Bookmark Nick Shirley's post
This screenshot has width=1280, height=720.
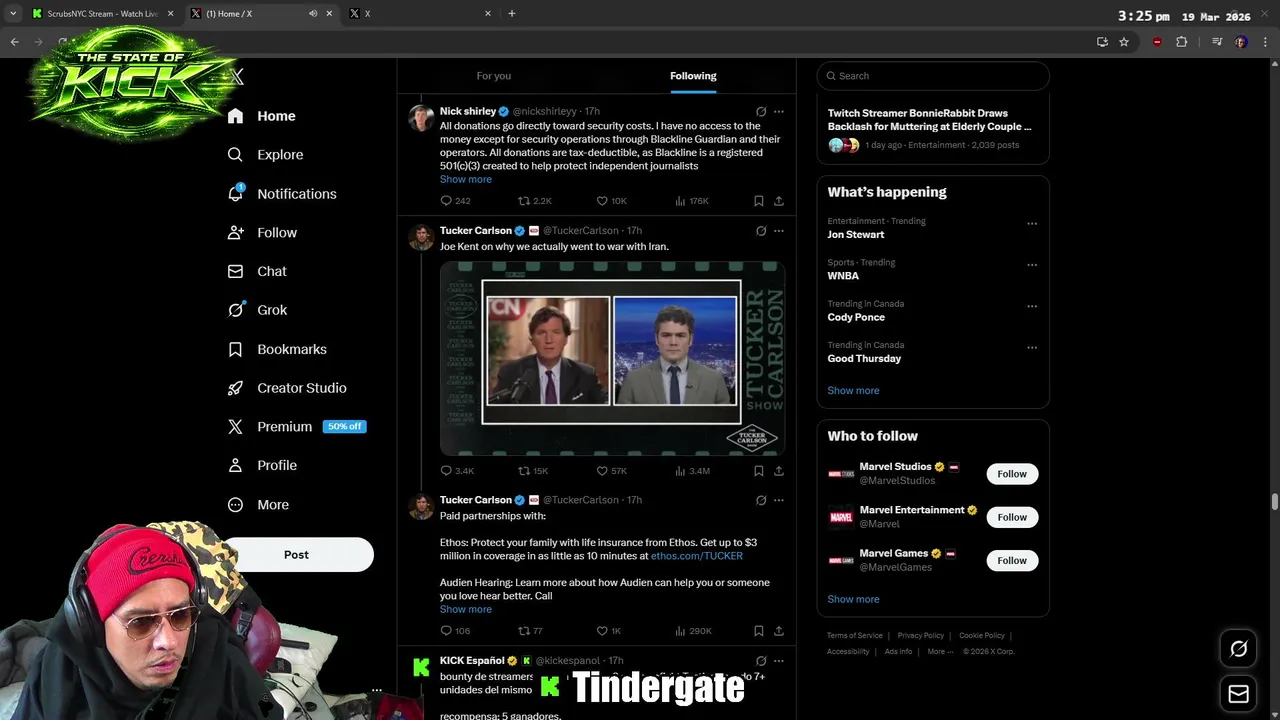[x=759, y=201]
